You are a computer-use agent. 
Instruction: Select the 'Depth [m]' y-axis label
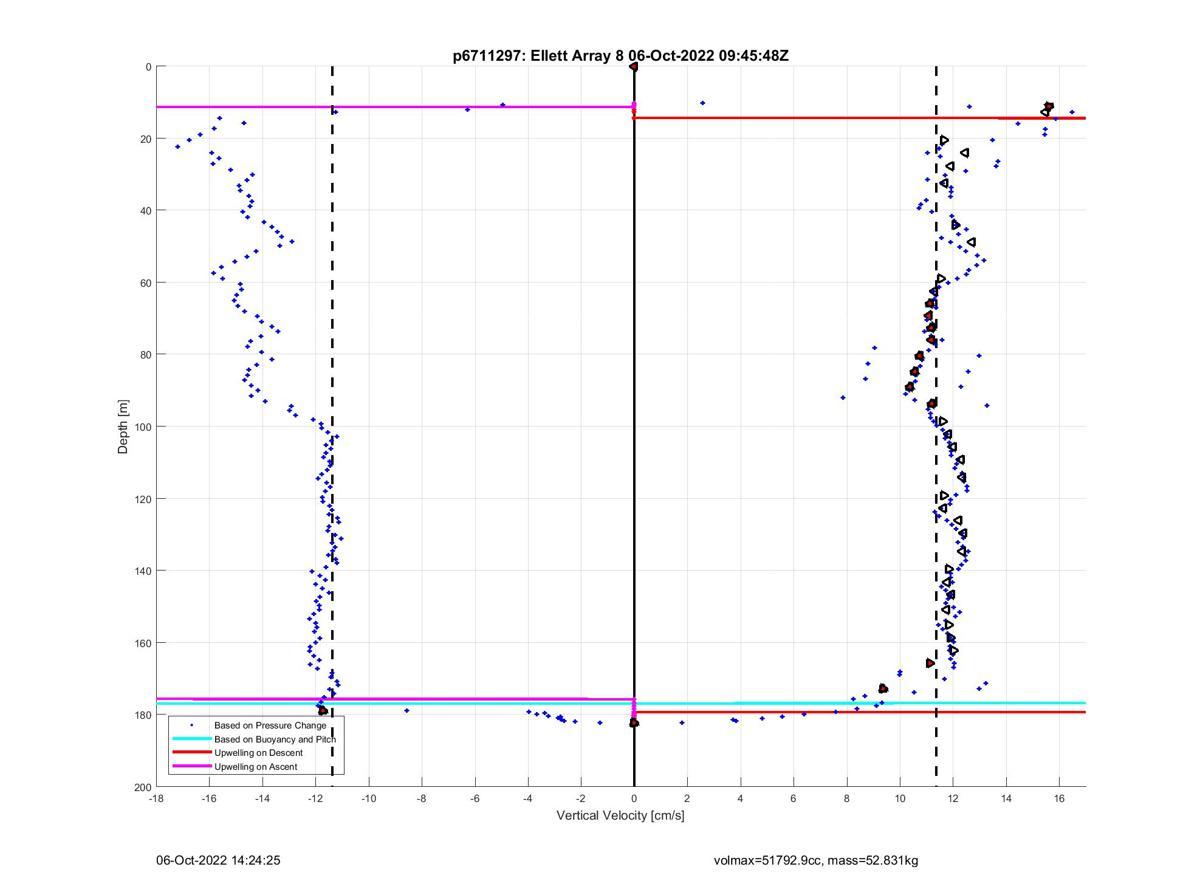(x=124, y=427)
